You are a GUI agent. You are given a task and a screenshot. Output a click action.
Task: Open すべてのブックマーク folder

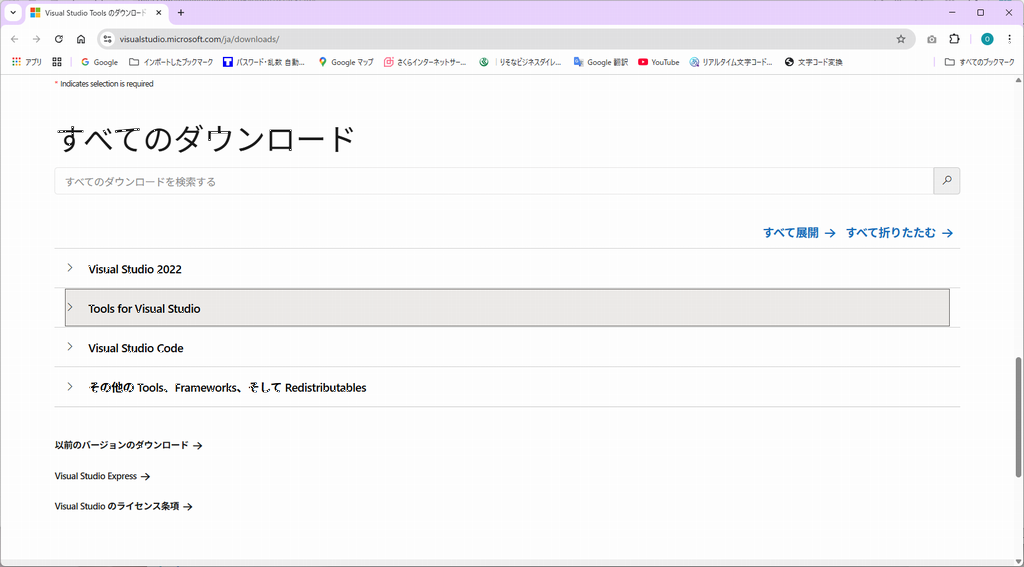coord(979,62)
